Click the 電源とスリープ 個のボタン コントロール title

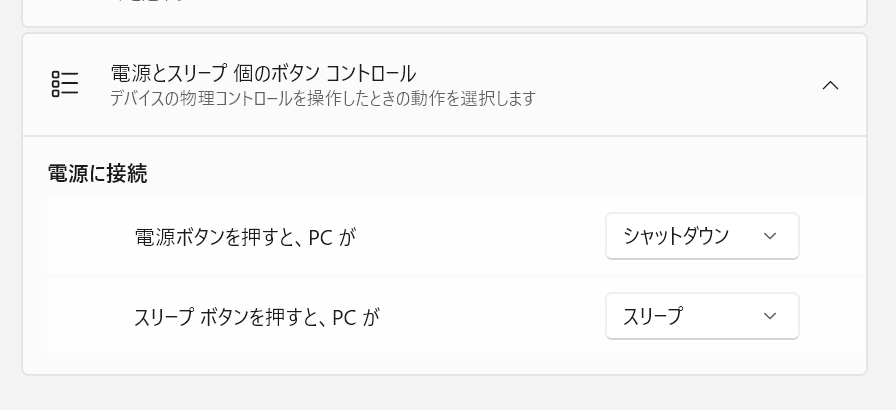coord(263,73)
